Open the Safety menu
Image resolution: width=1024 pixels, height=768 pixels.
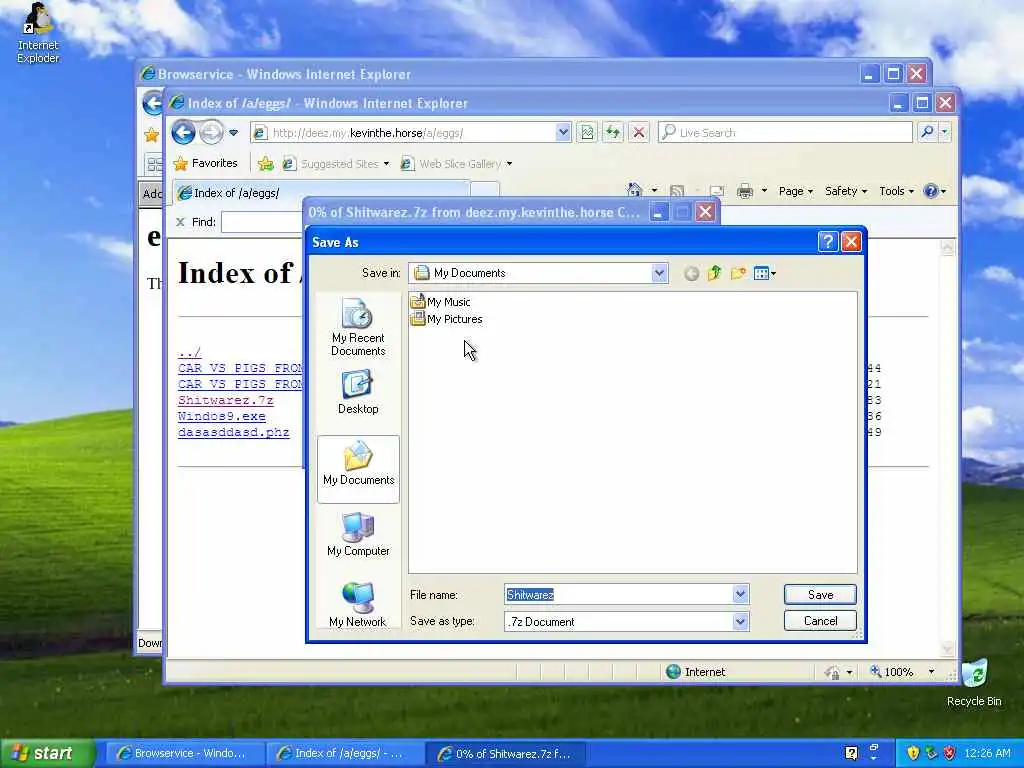point(846,191)
